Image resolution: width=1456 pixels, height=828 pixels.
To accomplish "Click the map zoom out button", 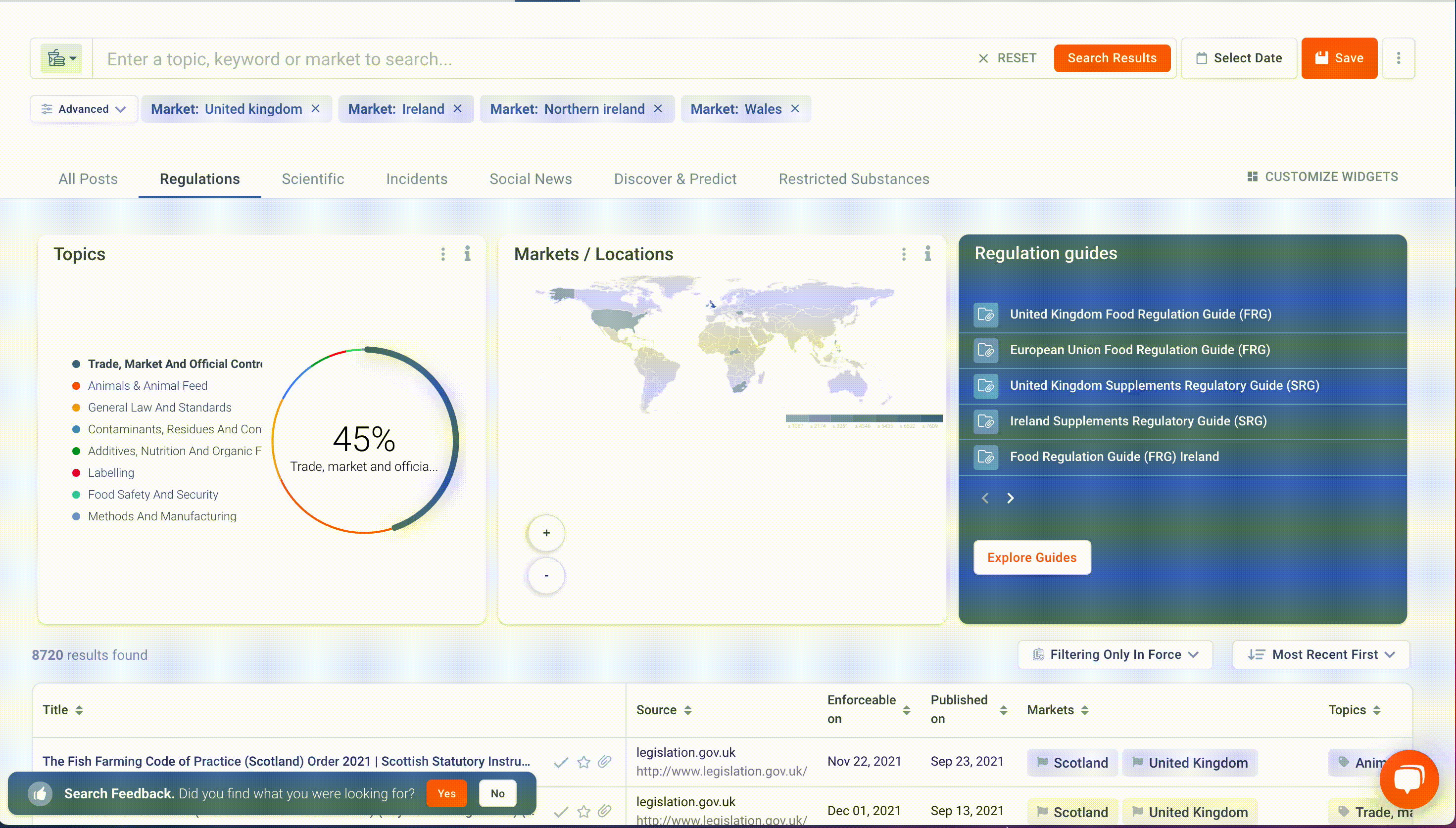I will point(546,576).
